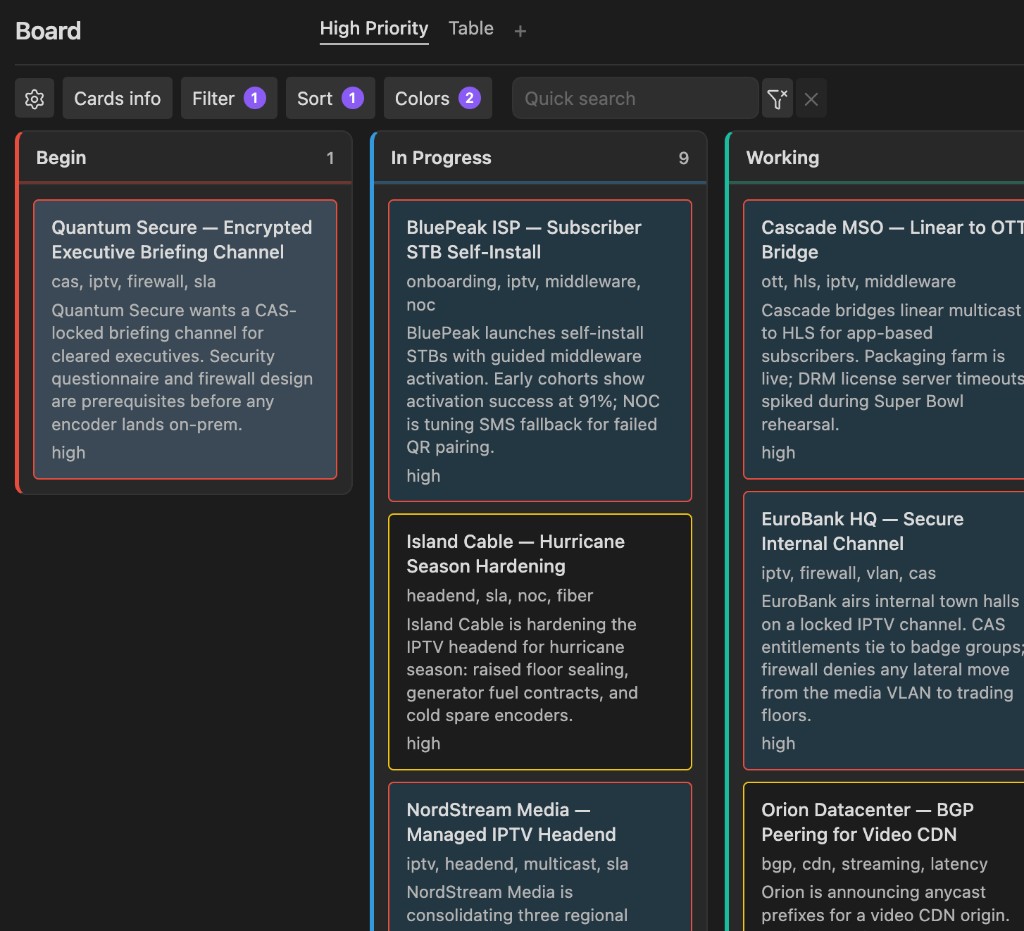Open the Cascade MSO Linear to OTT Bridge card

pyautogui.click(x=884, y=339)
